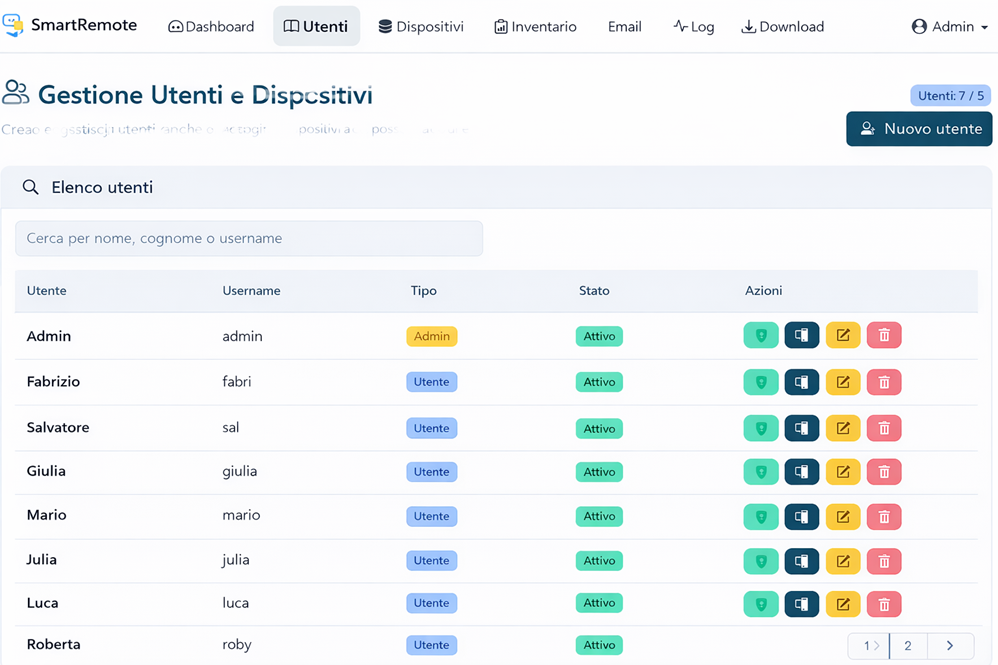
Task: Click the Nuovo utente button
Action: click(919, 129)
